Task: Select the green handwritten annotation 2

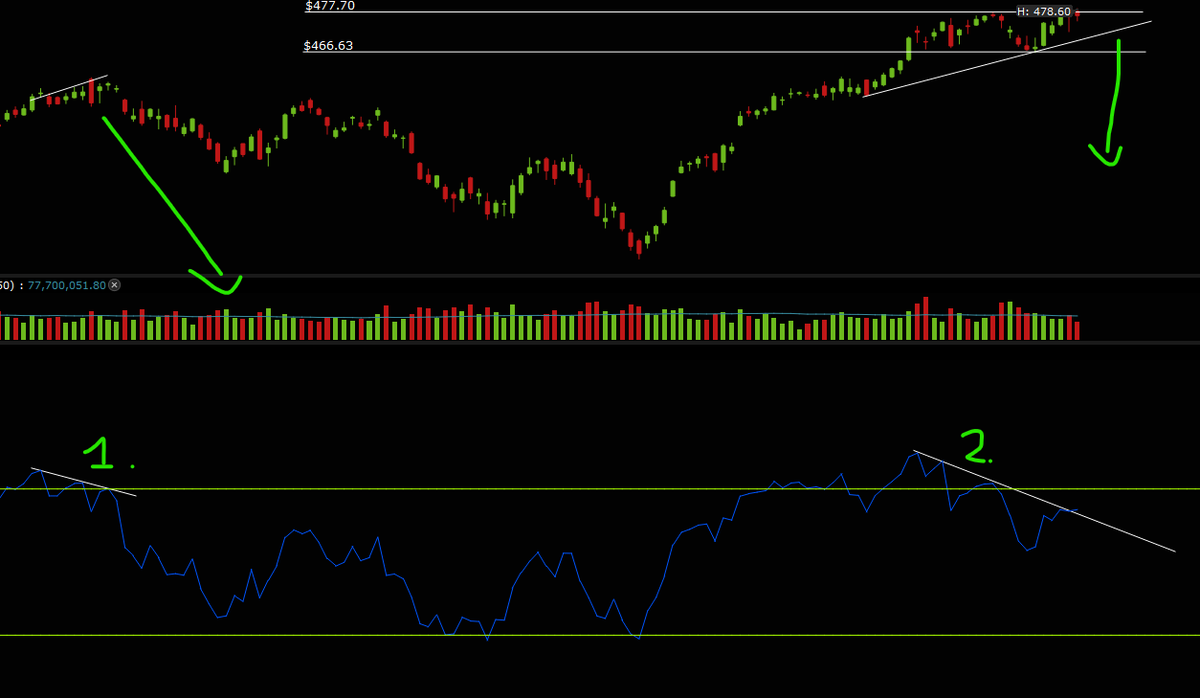Action: pyautogui.click(x=975, y=448)
